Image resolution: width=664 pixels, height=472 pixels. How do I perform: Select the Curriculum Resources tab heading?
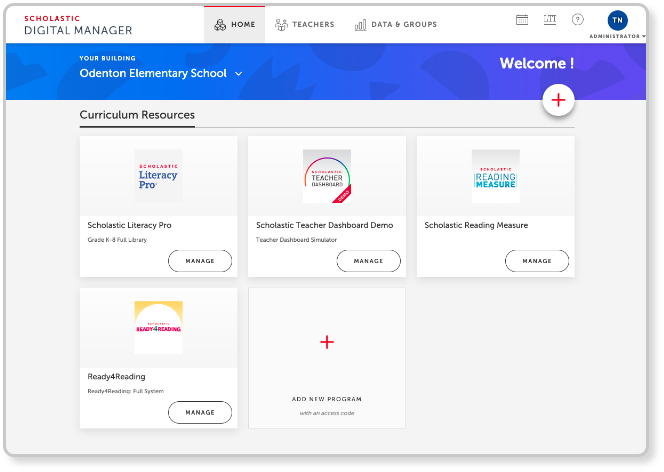pos(137,115)
